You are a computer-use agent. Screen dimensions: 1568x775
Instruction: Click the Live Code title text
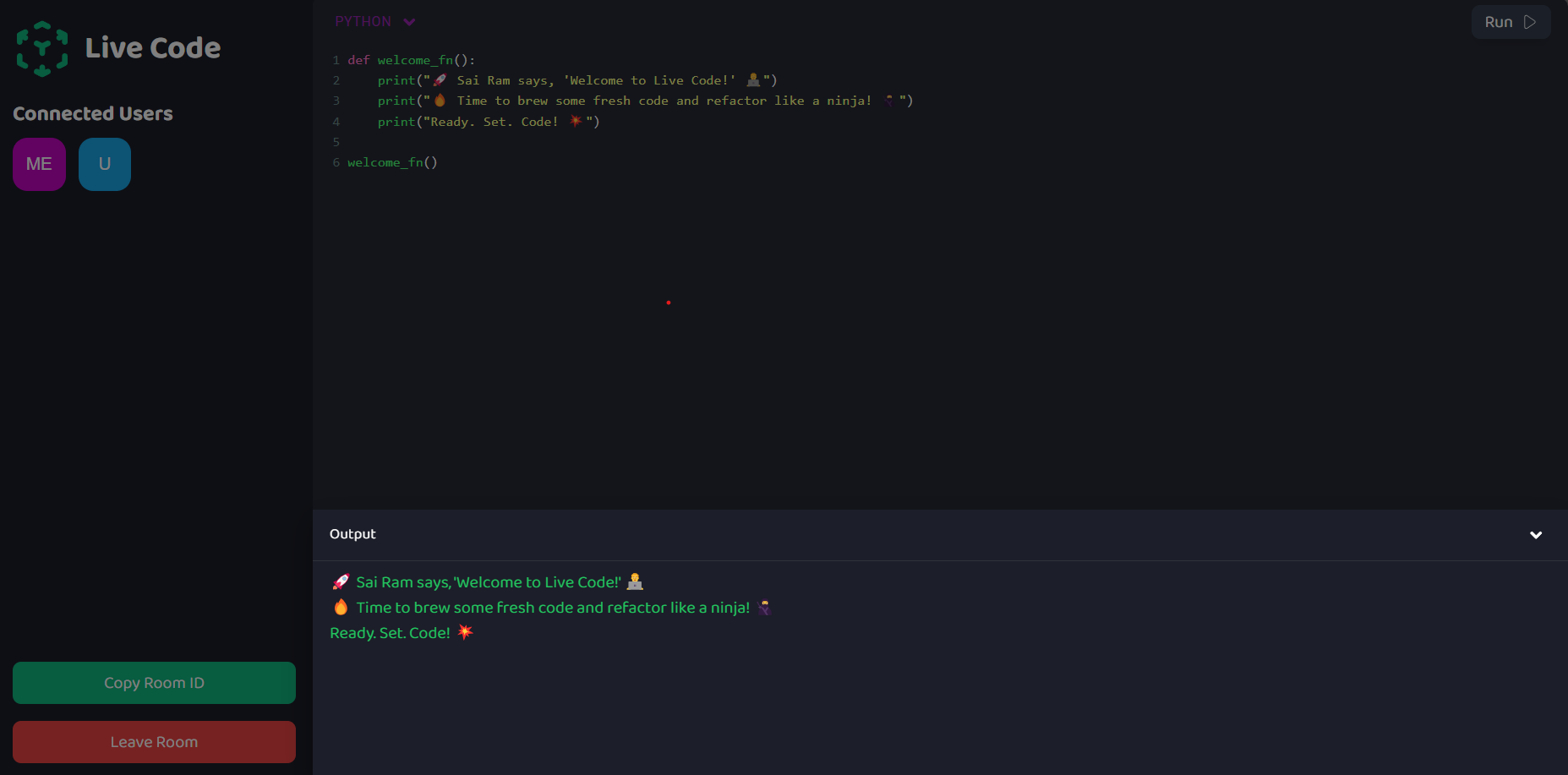pyautogui.click(x=153, y=48)
